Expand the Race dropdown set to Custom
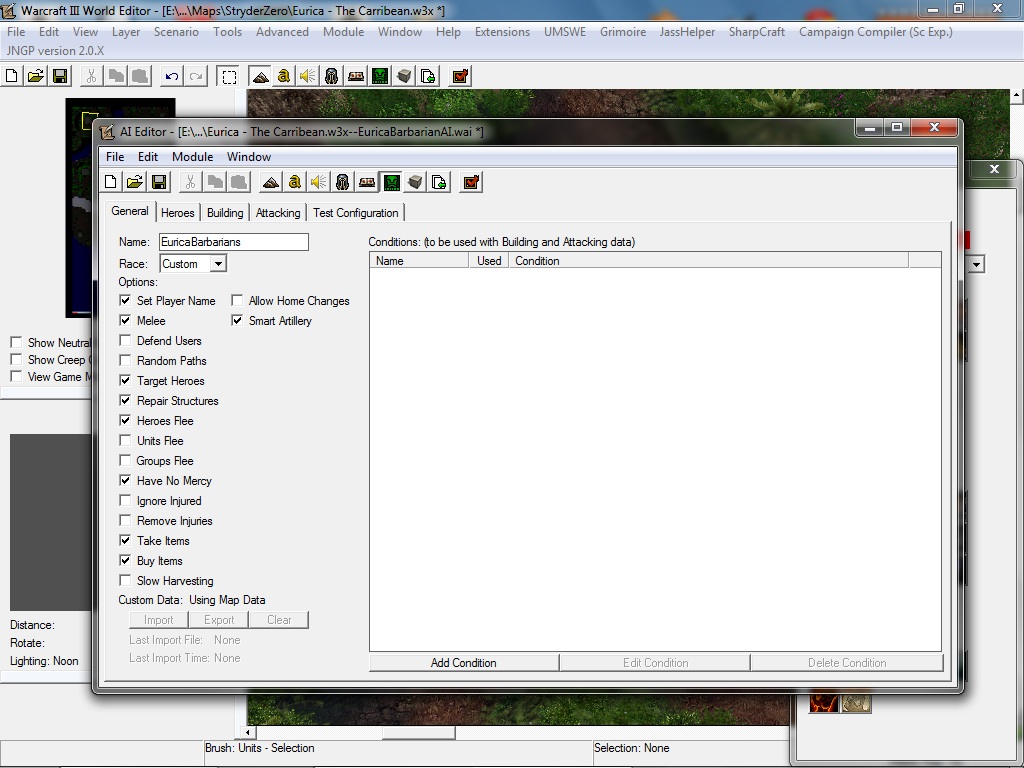This screenshot has width=1024, height=768. [218, 264]
